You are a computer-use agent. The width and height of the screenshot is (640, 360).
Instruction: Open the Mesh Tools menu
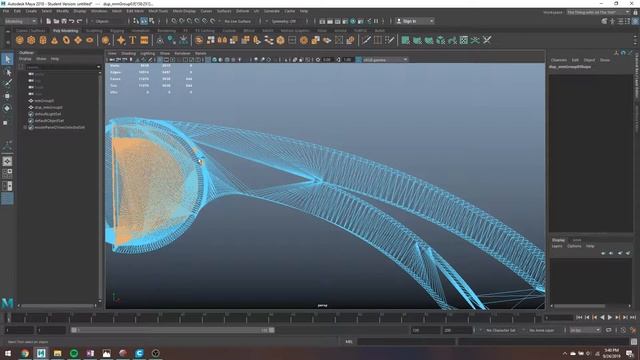(158, 11)
